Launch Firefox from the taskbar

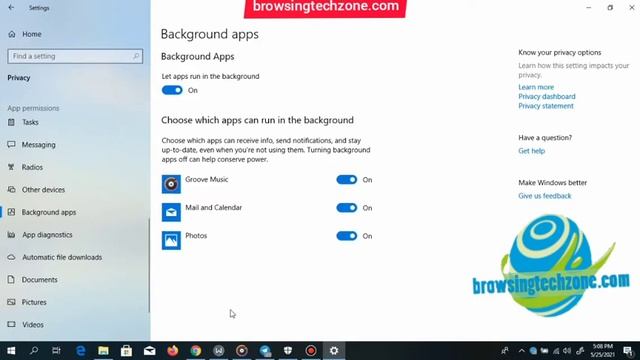(173, 351)
